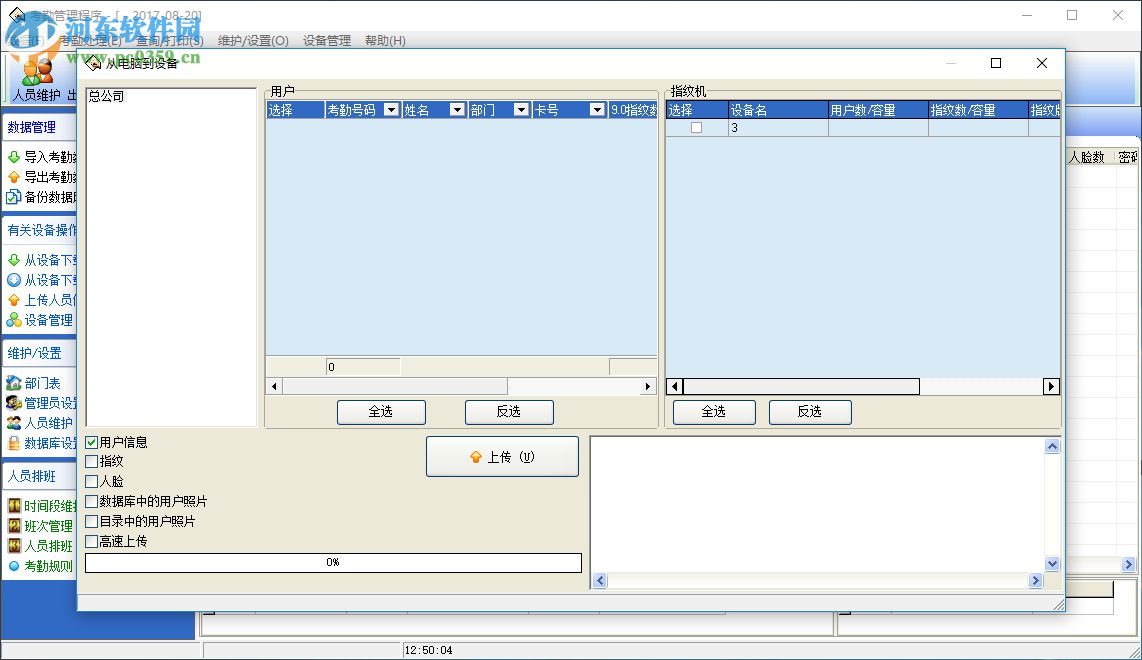1142x660 pixels.
Task: Click the 备份数据 icon in the sidebar
Action: click(14, 197)
